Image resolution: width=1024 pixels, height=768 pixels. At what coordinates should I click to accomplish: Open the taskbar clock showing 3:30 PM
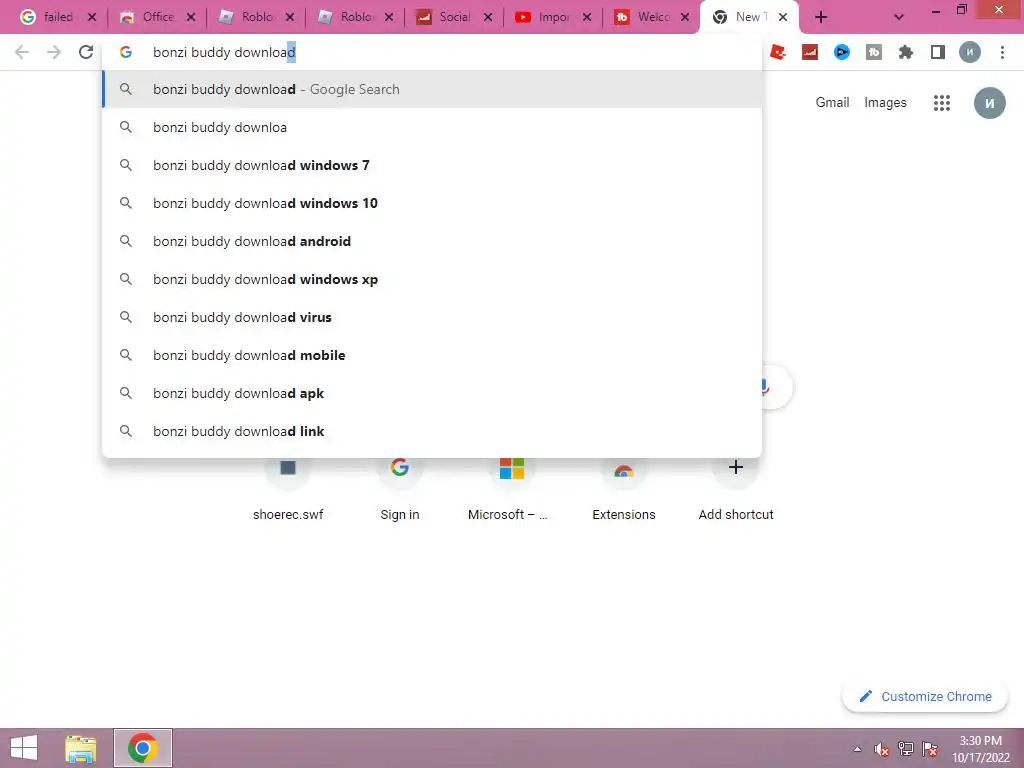tap(980, 749)
